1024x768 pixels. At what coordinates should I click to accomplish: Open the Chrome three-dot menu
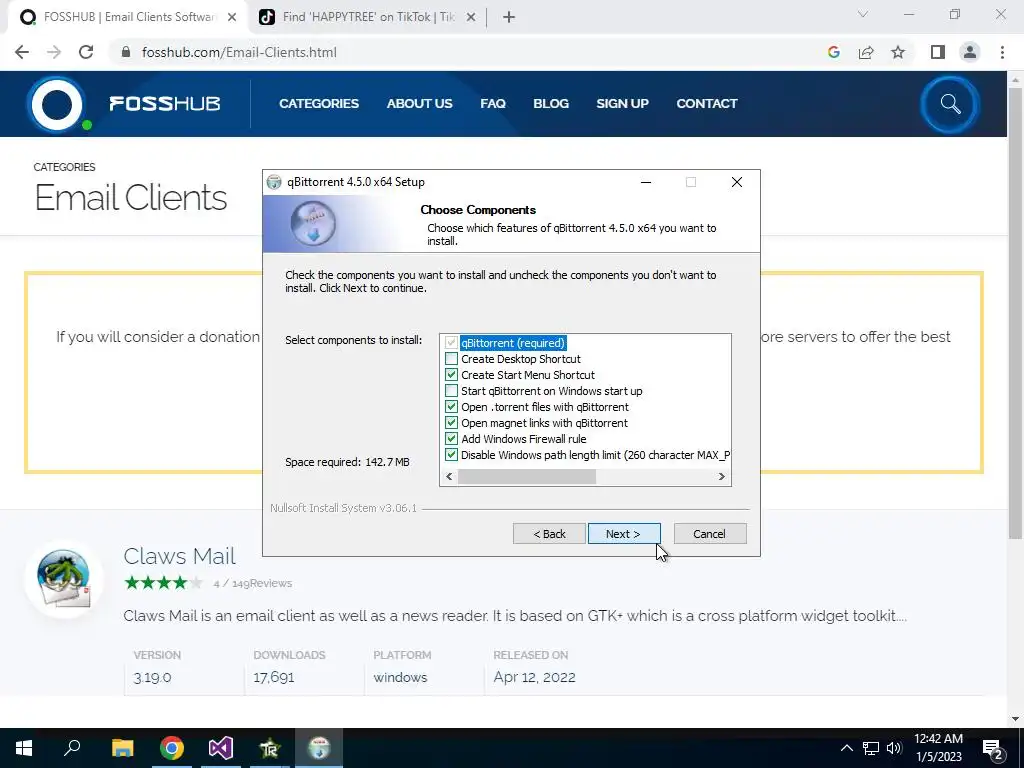pos(1002,52)
